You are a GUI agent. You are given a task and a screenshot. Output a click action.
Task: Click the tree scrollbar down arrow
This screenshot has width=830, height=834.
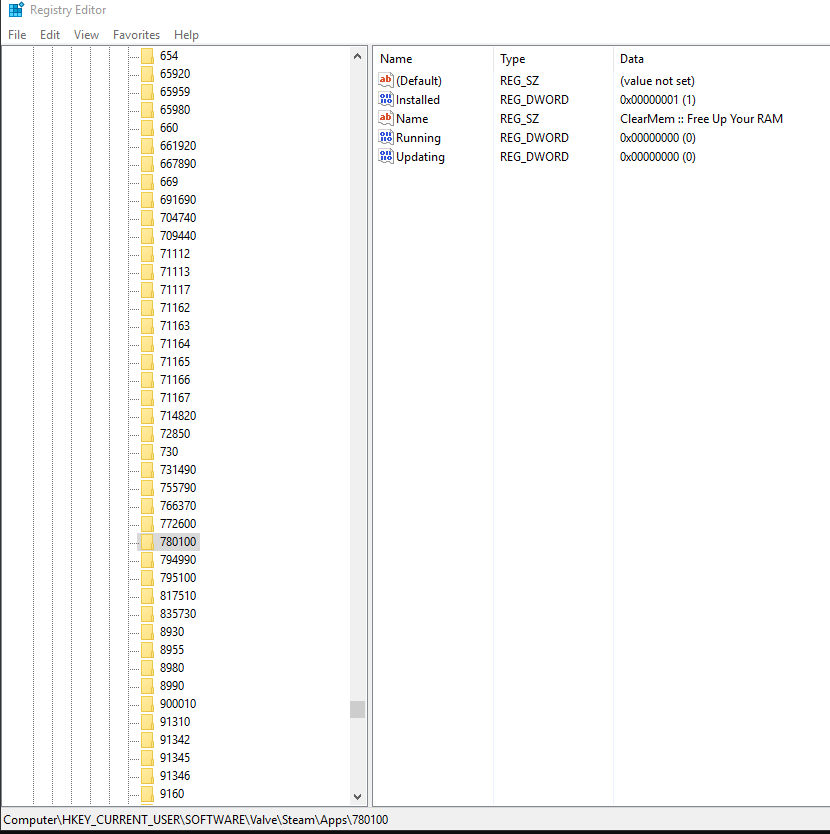click(x=358, y=796)
